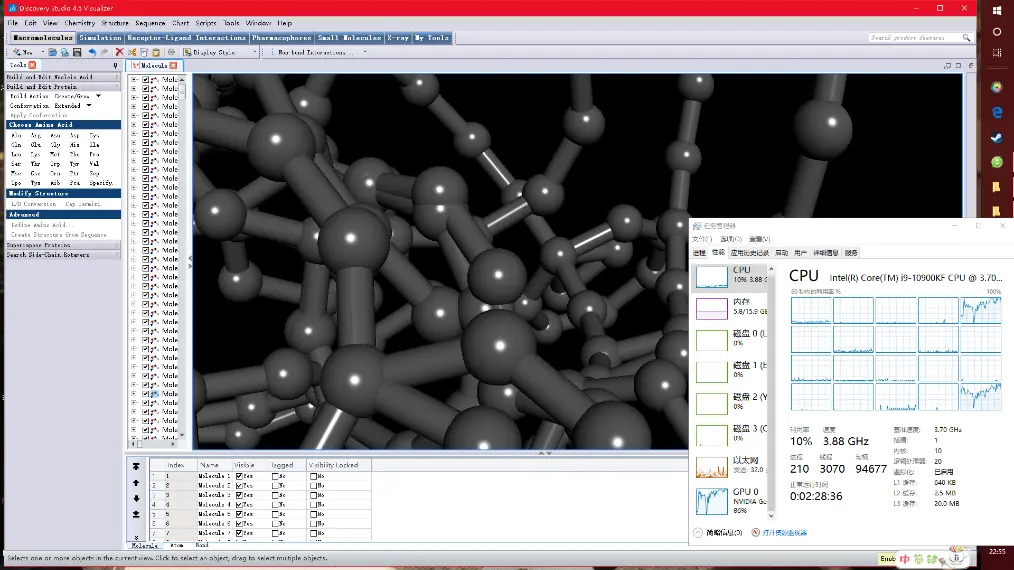Screen dimensions: 1014x570
Task: Switch to Pharmacophores tab
Action: coord(281,38)
